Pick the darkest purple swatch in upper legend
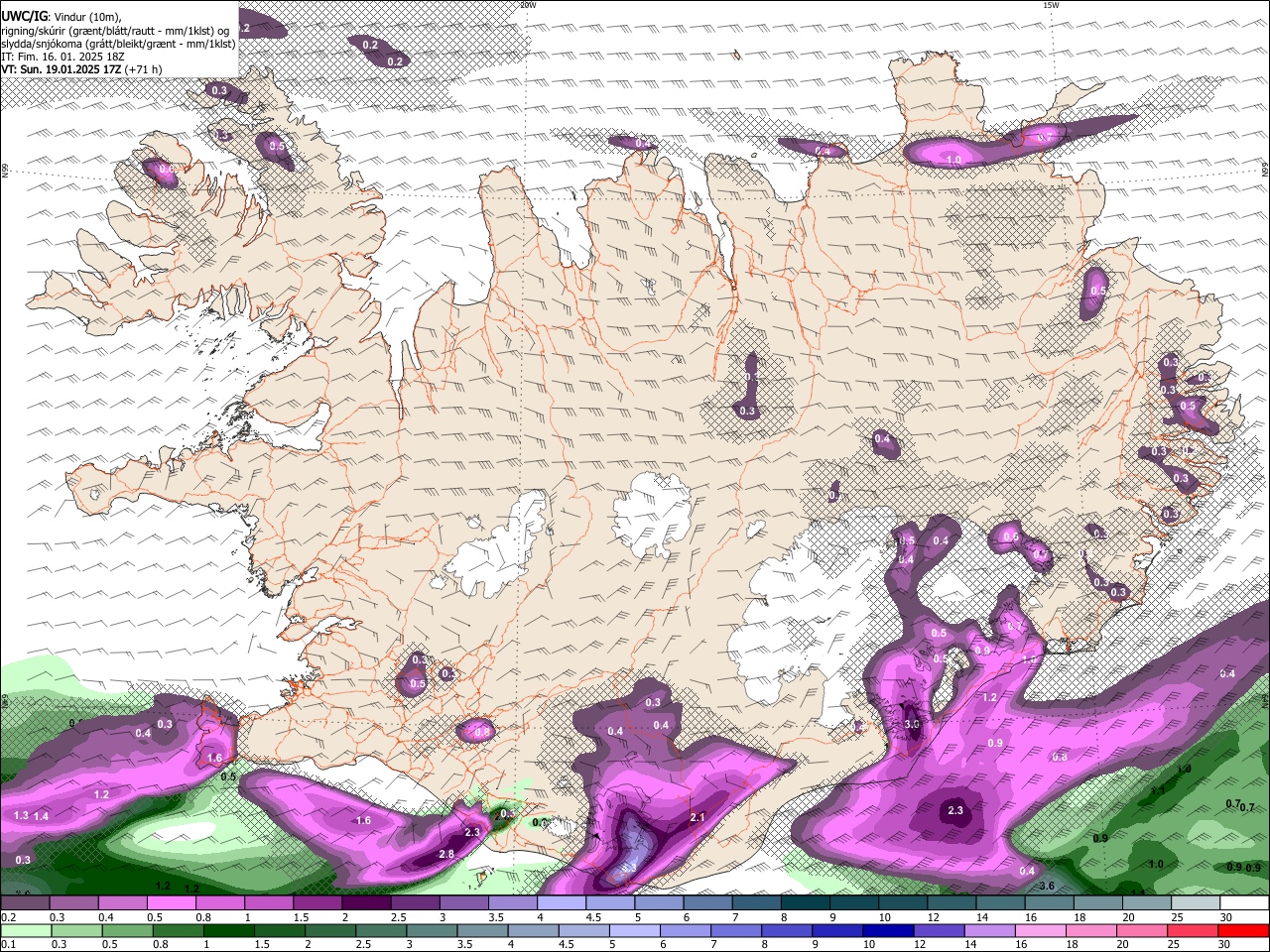The width and height of the screenshot is (1270, 952). [x=366, y=904]
